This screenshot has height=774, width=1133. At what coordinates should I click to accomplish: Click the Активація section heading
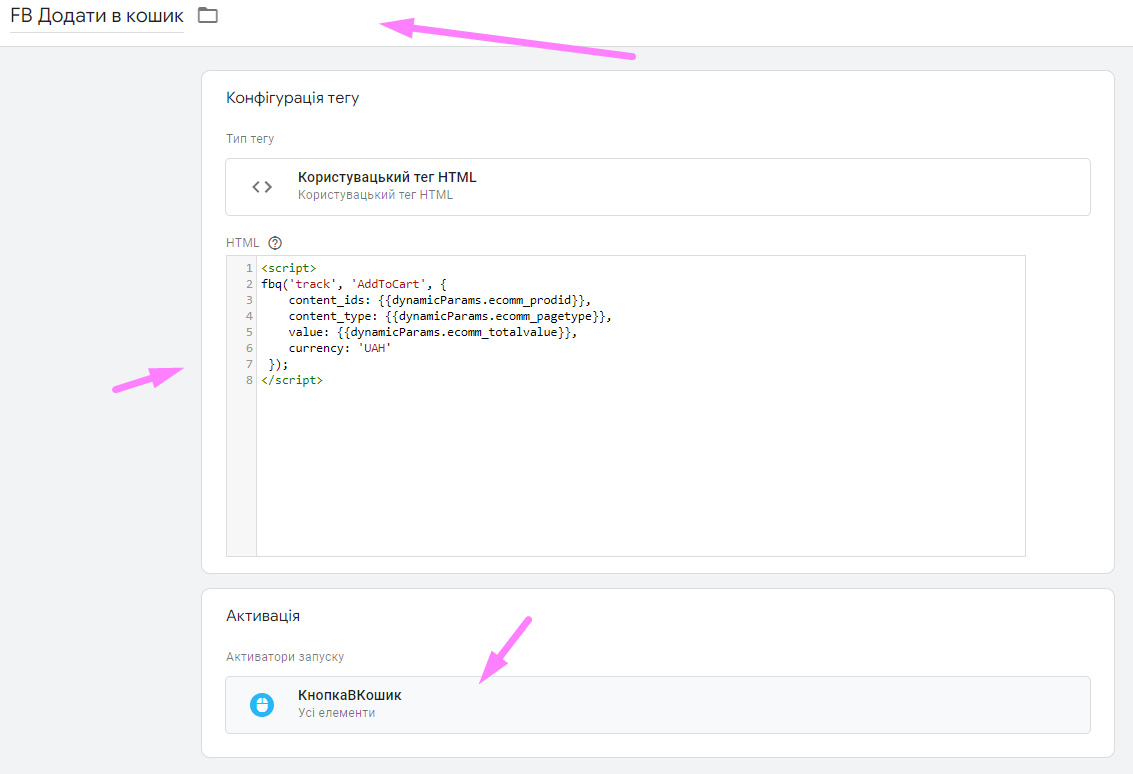(263, 616)
